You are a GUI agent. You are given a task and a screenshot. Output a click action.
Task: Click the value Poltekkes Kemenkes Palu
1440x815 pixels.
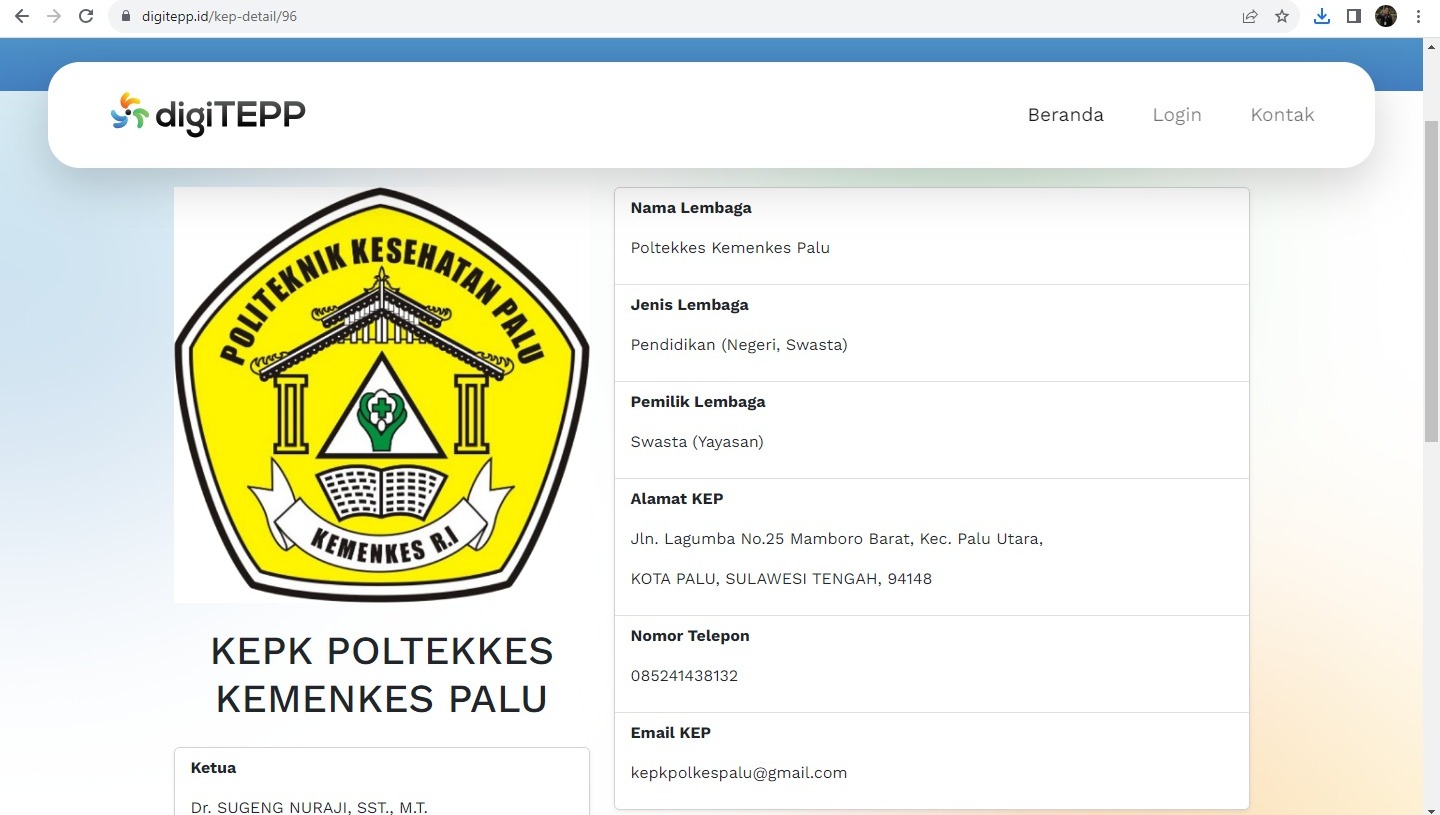pos(730,248)
